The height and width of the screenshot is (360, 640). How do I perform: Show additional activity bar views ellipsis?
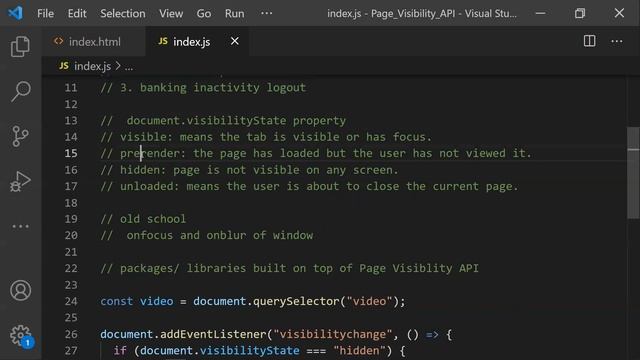20,226
